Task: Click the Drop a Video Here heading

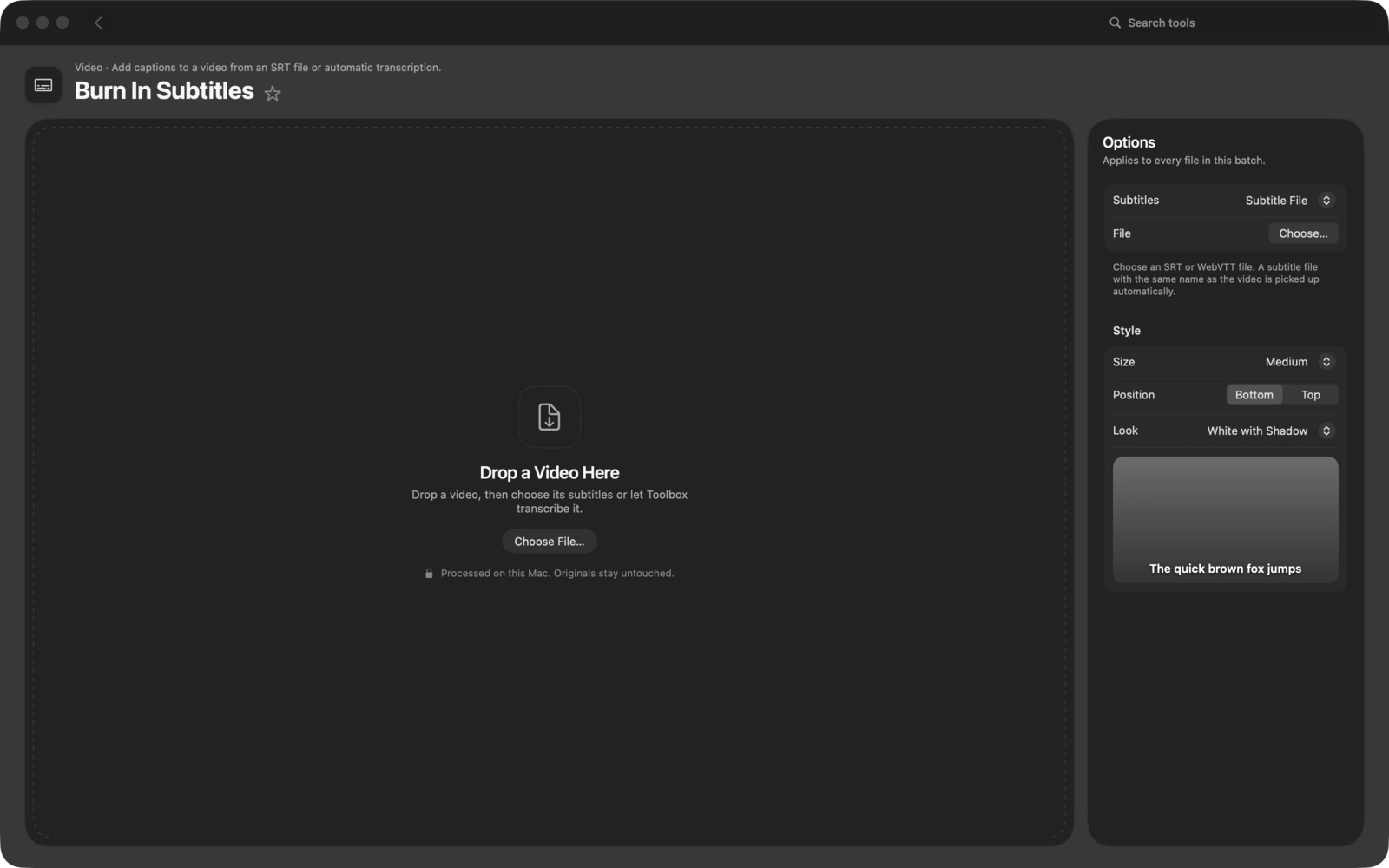Action: tap(550, 473)
